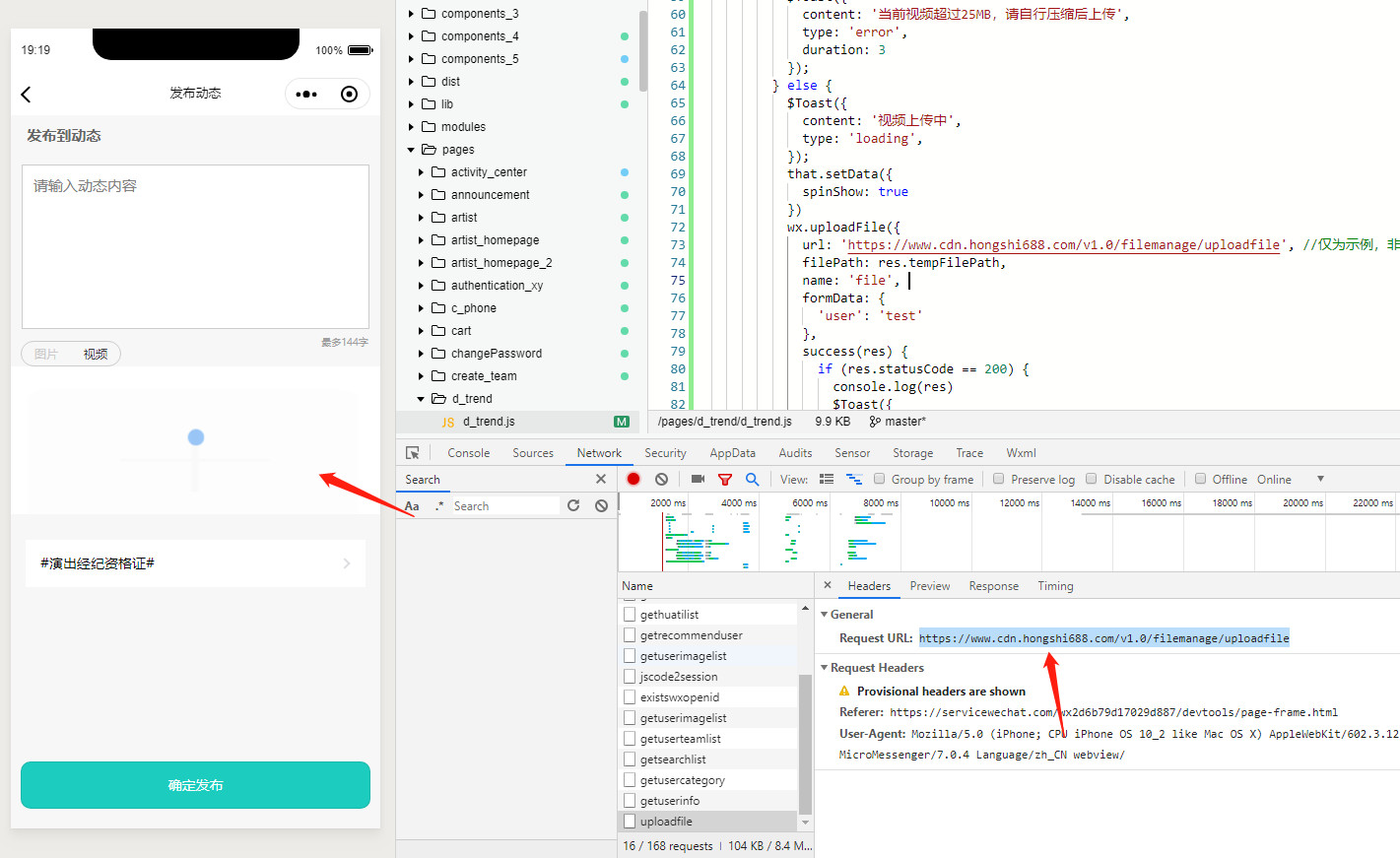This screenshot has height=858, width=1400.
Task: Collapse the d_trend folder
Action: (x=422, y=399)
